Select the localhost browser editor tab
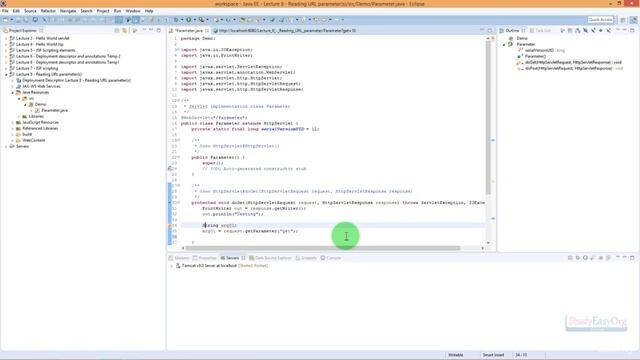 coord(284,31)
